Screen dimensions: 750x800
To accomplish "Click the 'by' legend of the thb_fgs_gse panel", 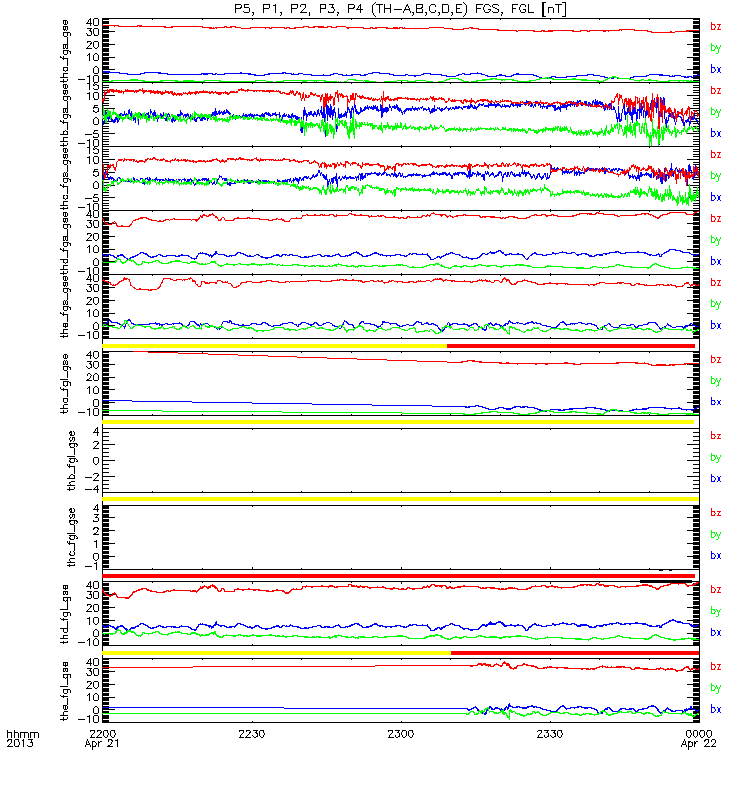I will tap(715, 112).
